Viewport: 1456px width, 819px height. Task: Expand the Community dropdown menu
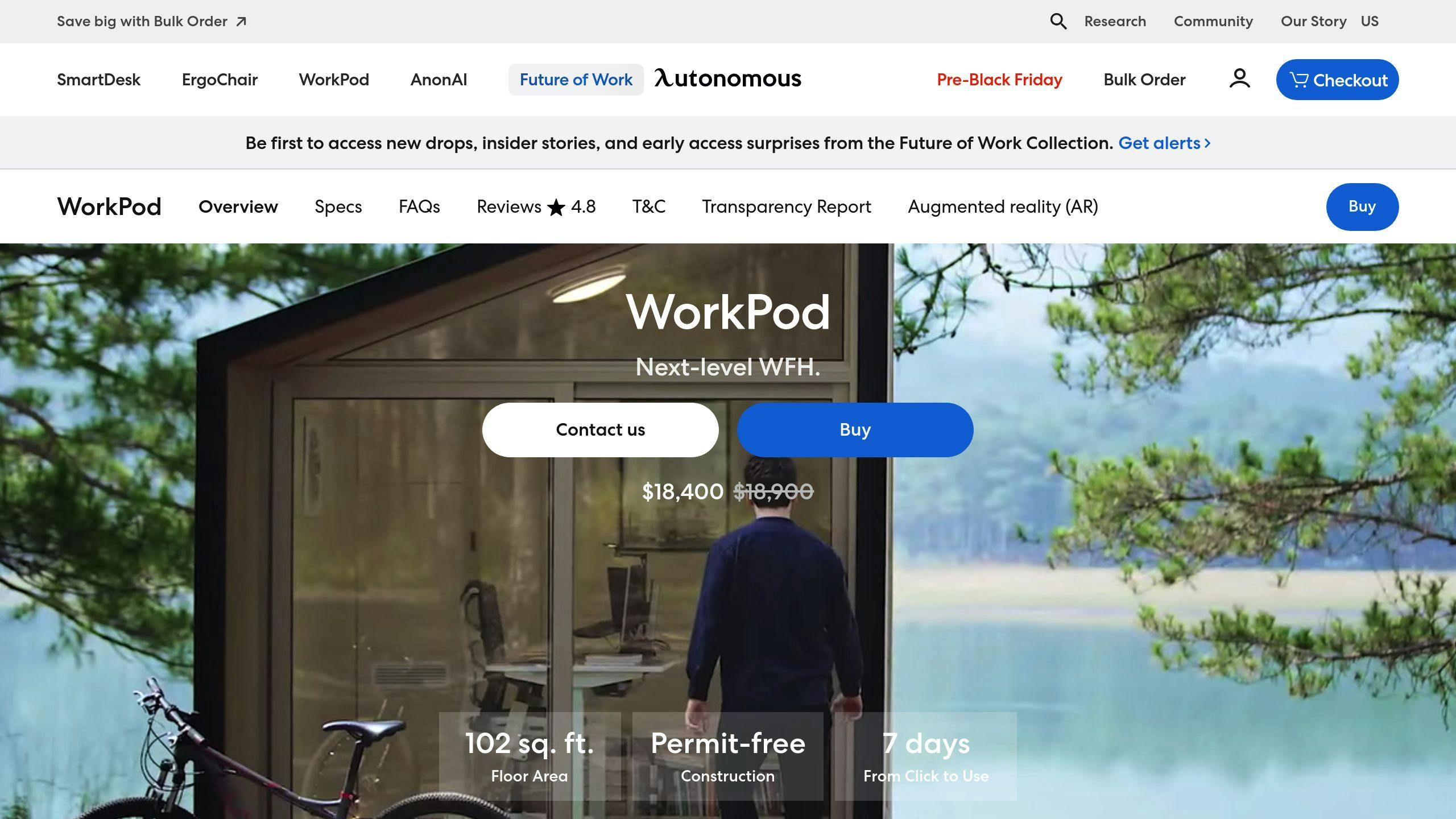click(x=1214, y=21)
